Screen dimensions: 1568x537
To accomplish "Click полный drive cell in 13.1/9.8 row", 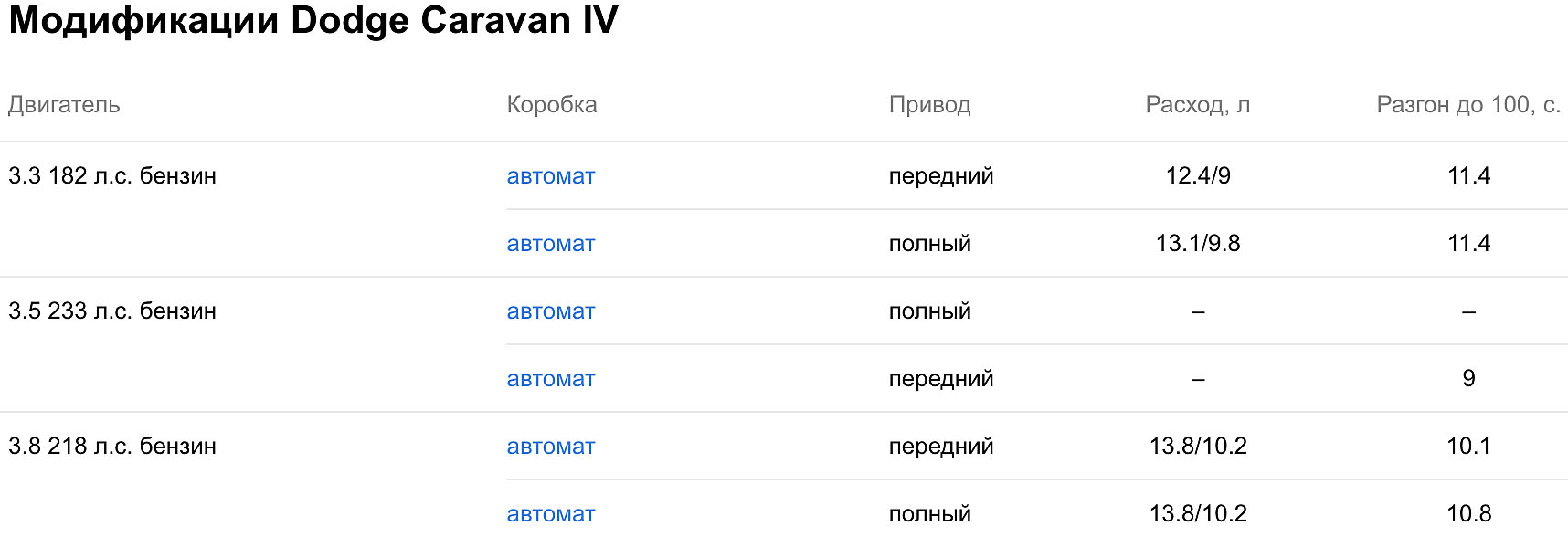I will point(929,244).
